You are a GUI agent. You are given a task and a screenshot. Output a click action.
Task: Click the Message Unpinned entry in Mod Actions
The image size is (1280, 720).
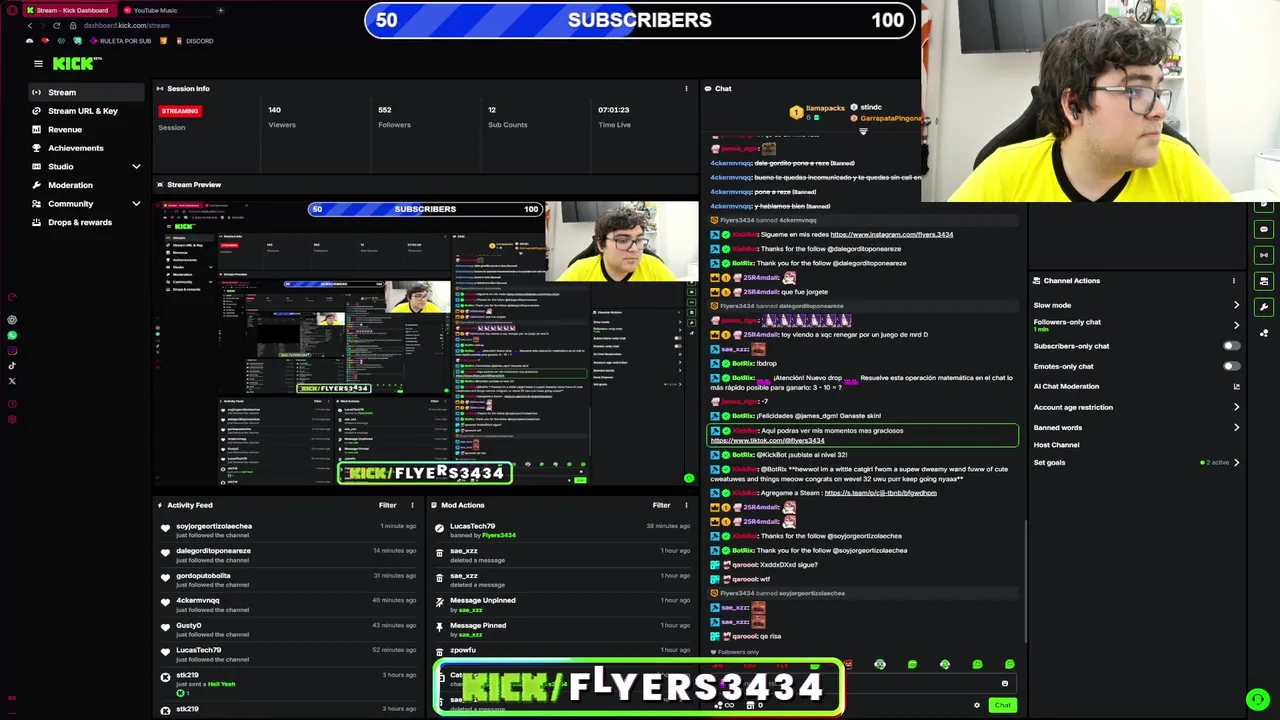click(563, 605)
